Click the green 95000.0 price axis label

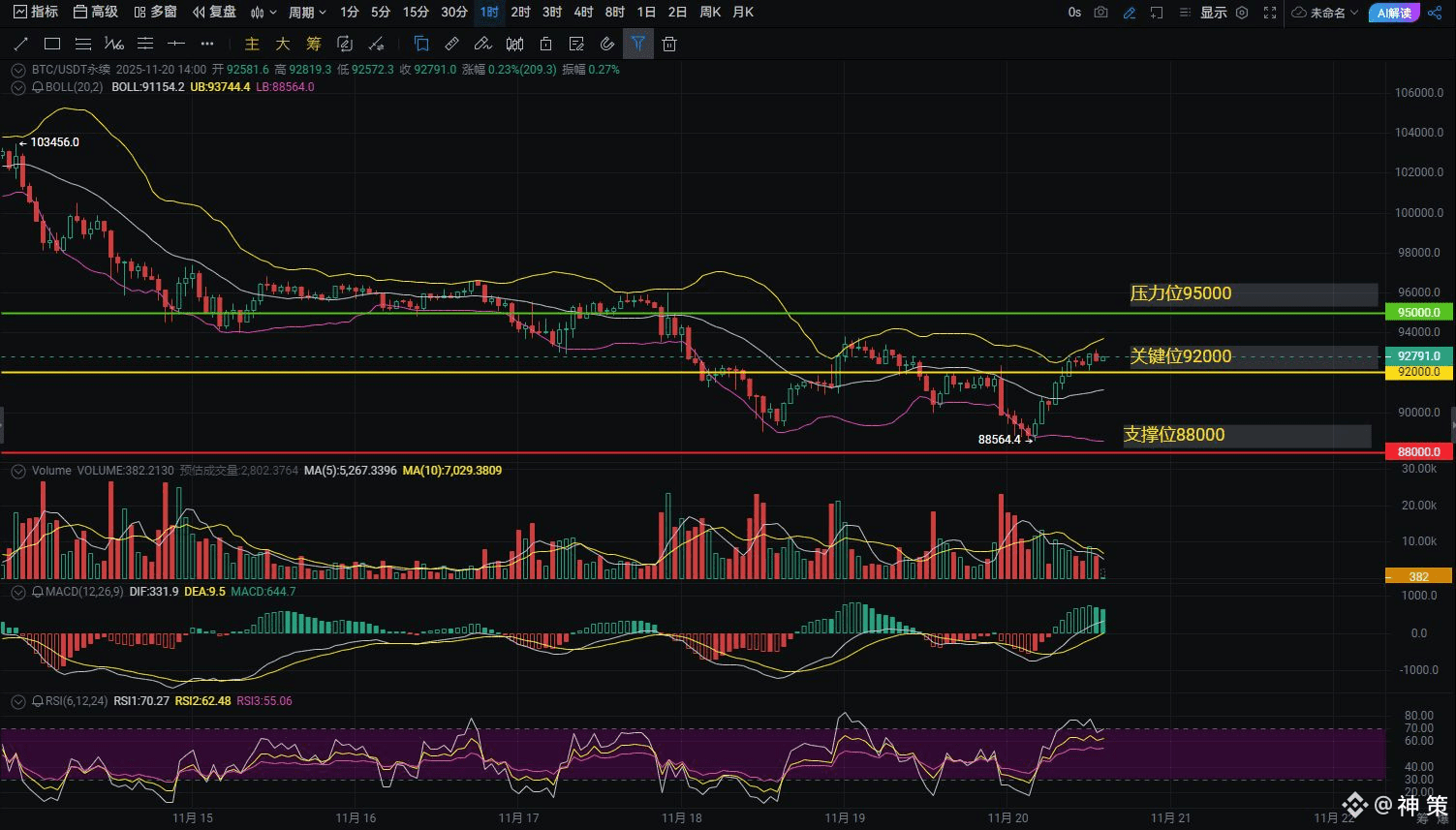[1418, 312]
